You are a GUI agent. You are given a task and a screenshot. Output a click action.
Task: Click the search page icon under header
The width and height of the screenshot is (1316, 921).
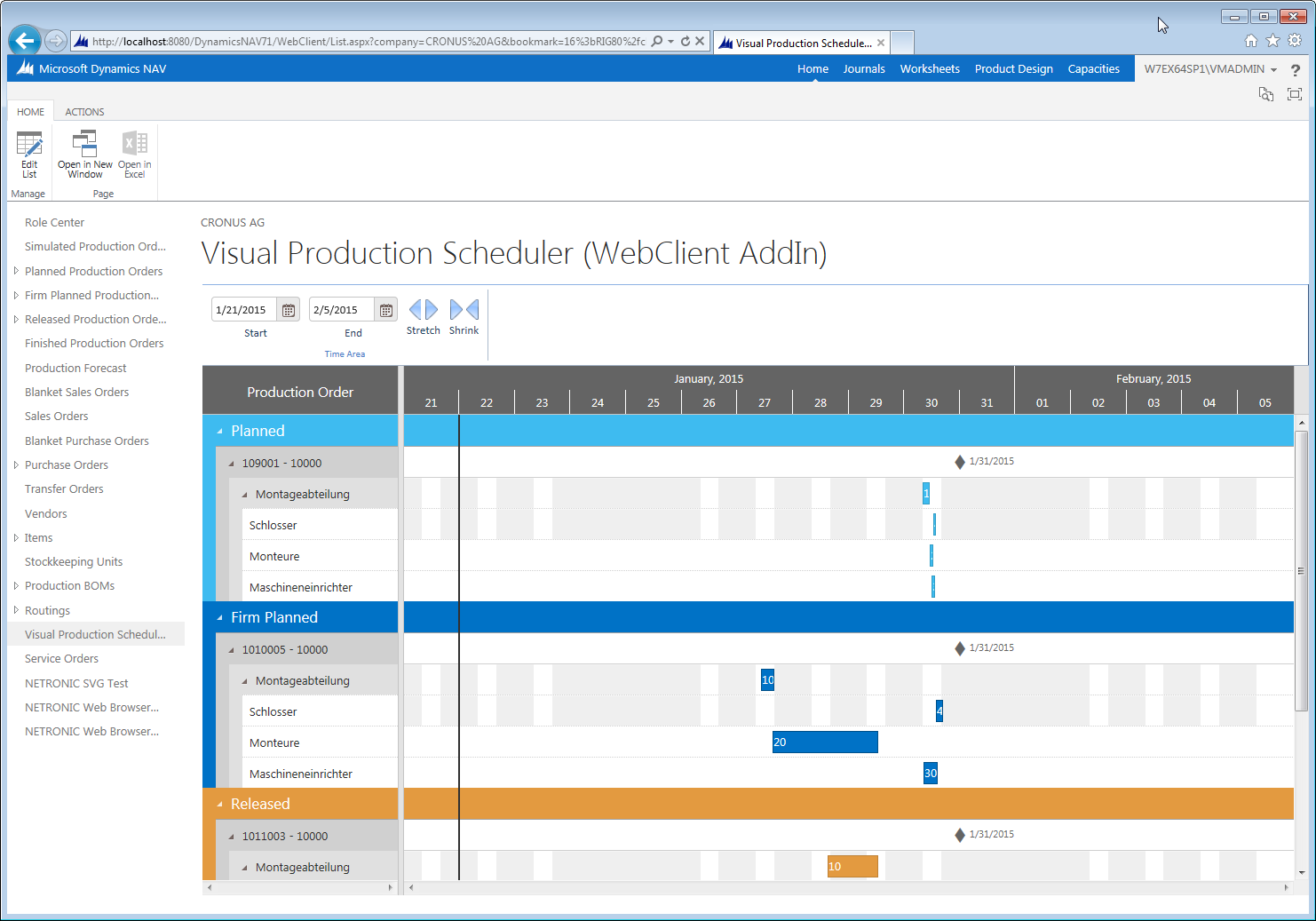pos(1266,94)
